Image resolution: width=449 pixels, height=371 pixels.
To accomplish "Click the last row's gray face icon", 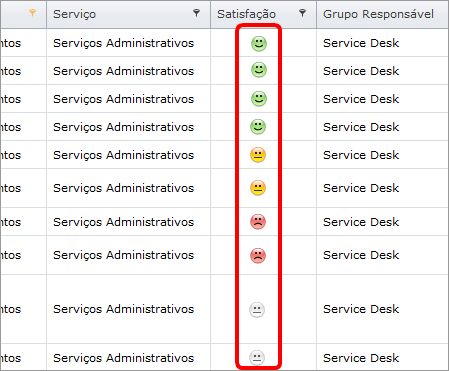I will tap(257, 358).
